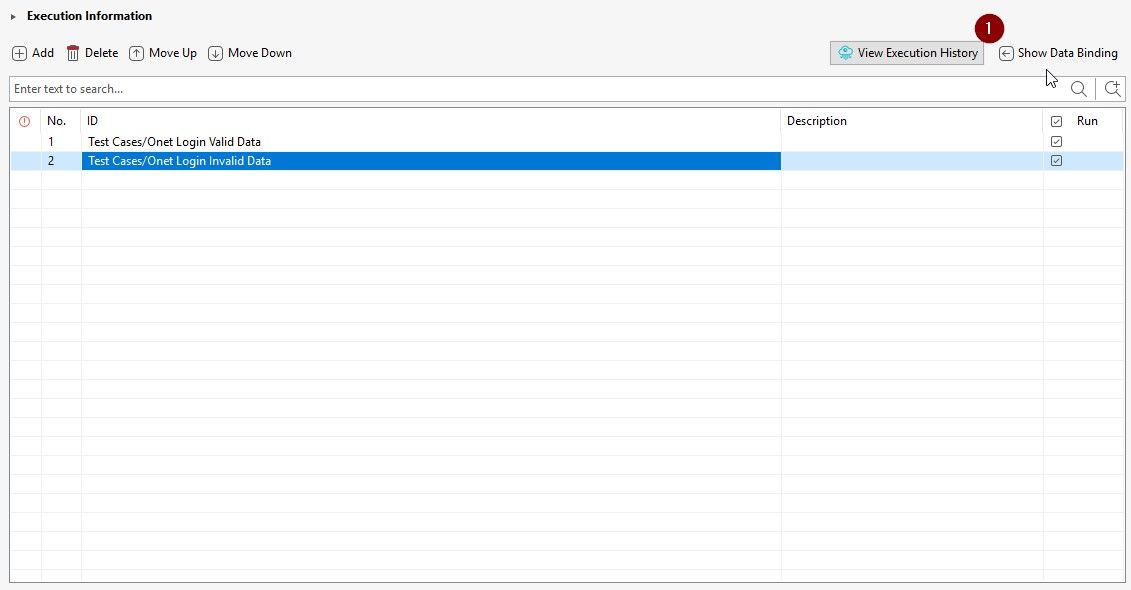
Task: Select the Onet Login Valid Data row
Action: 174,142
